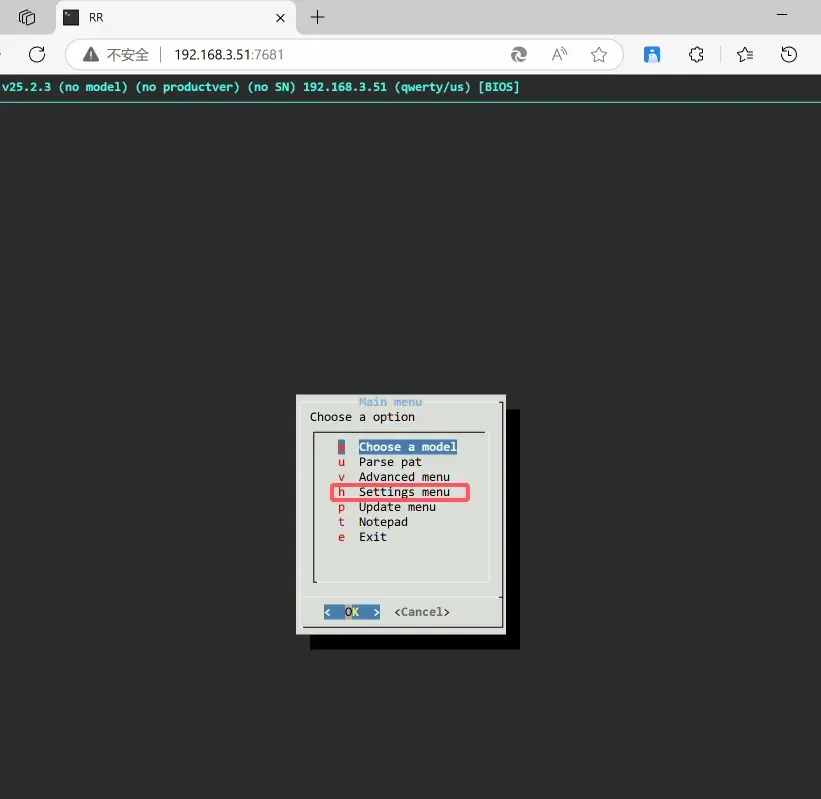Image resolution: width=821 pixels, height=799 pixels.
Task: Open the tab actions workspace icon
Action: tap(27, 17)
